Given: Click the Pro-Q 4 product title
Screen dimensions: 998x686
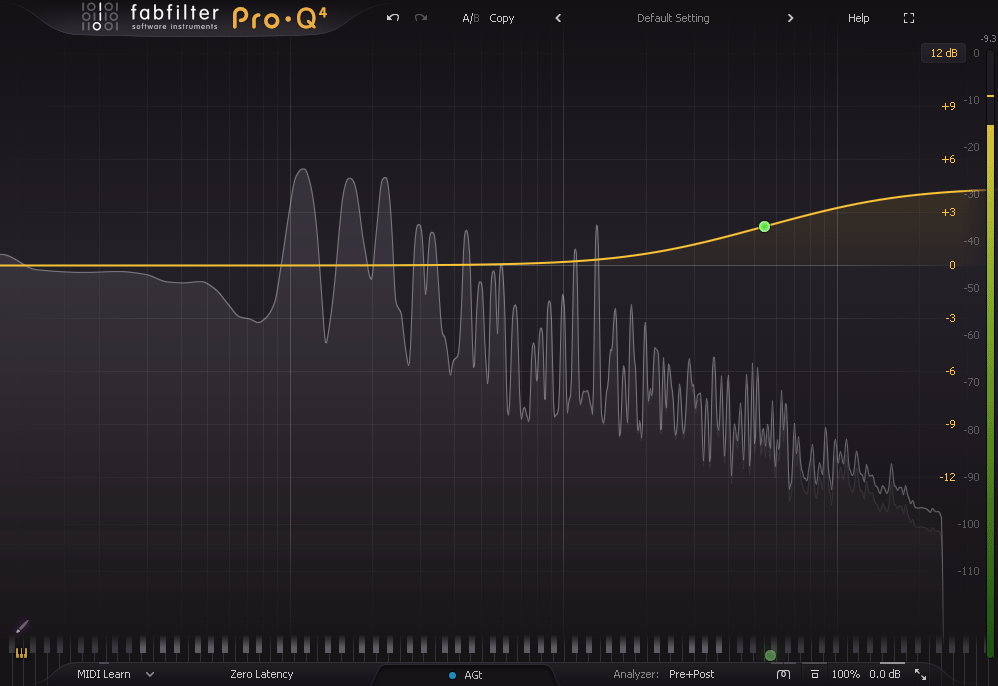Looking at the screenshot, I should click(x=279, y=18).
